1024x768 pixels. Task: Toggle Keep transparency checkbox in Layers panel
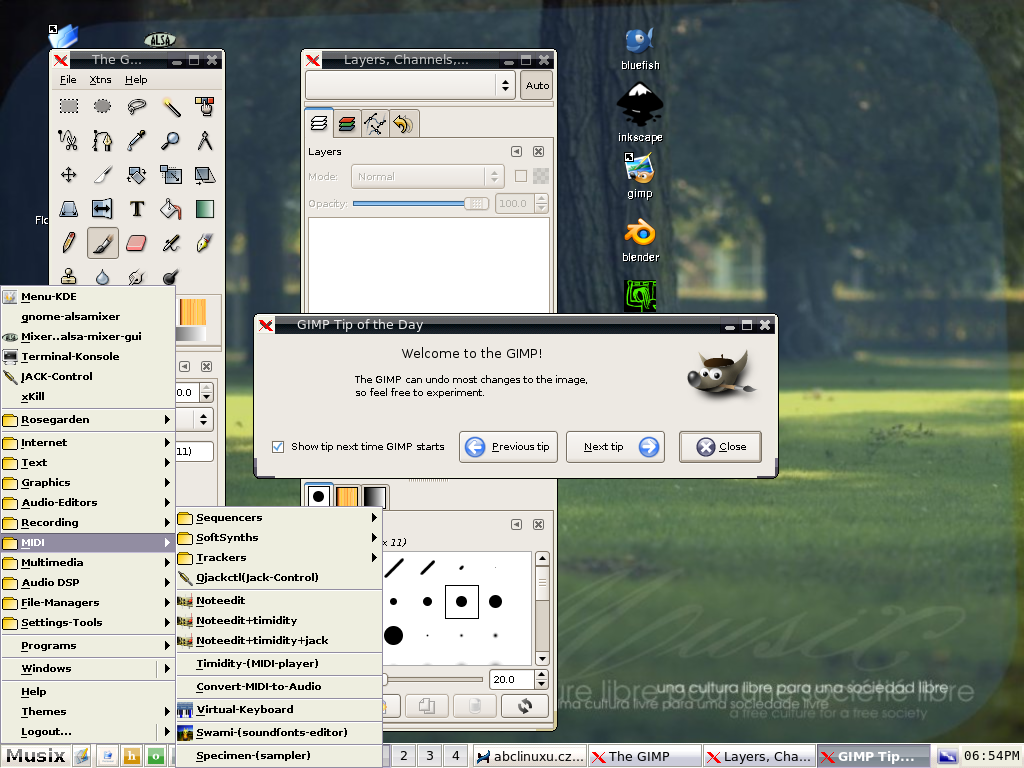[521, 176]
